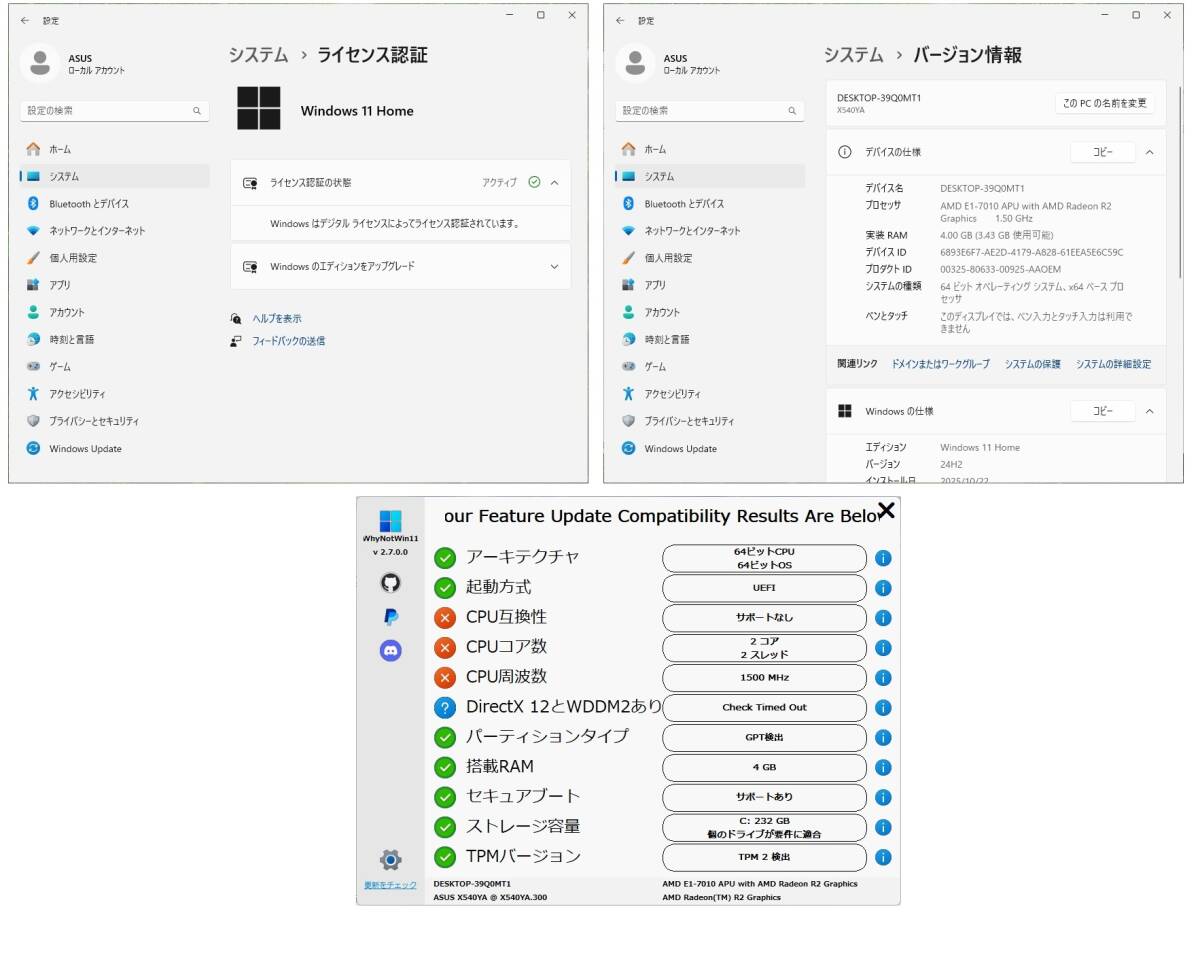
Task: Click info icon for 搭載RAM row
Action: tap(883, 768)
